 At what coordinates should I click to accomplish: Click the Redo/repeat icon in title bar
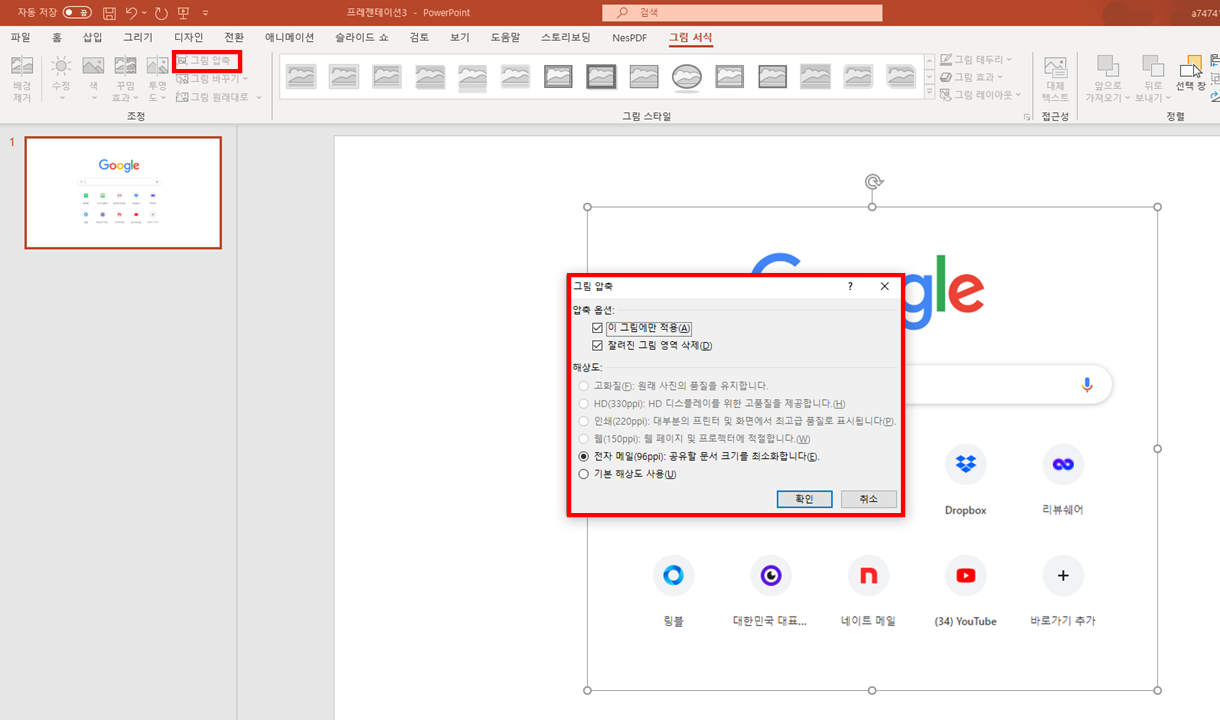pos(161,12)
